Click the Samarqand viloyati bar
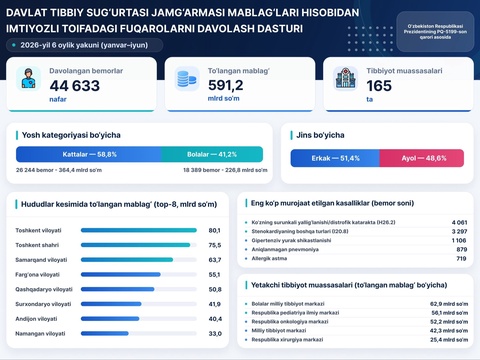Image resolution: width=480 pixels, height=360 pixels. point(127,260)
